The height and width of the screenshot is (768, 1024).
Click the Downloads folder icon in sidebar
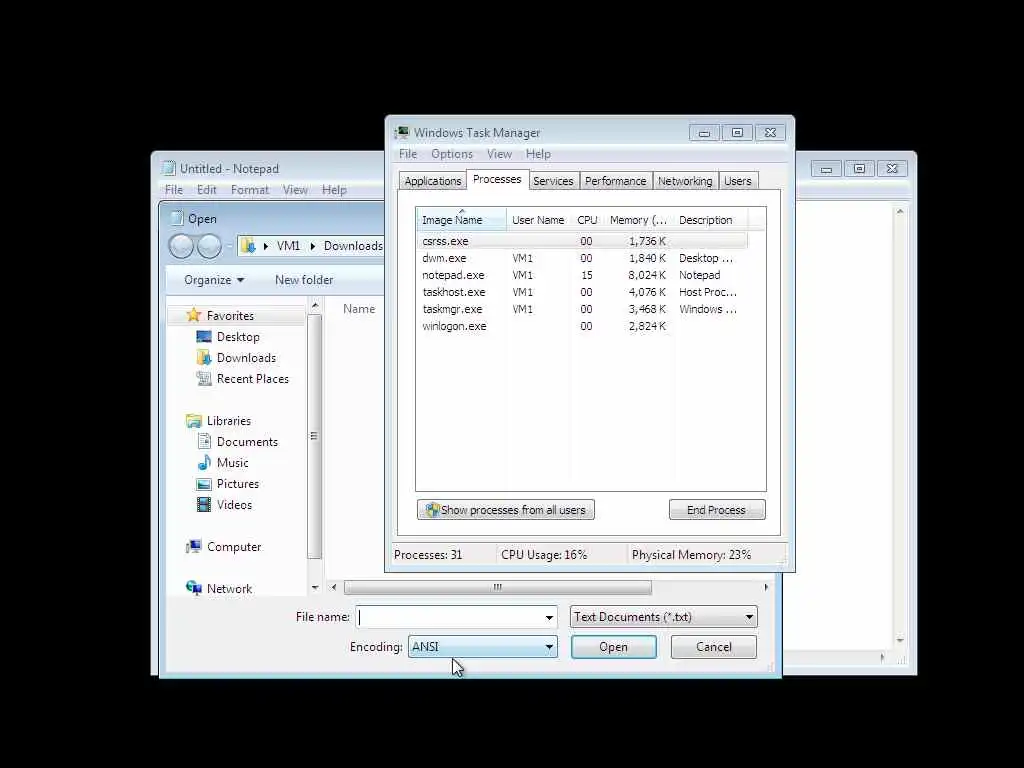tap(204, 358)
